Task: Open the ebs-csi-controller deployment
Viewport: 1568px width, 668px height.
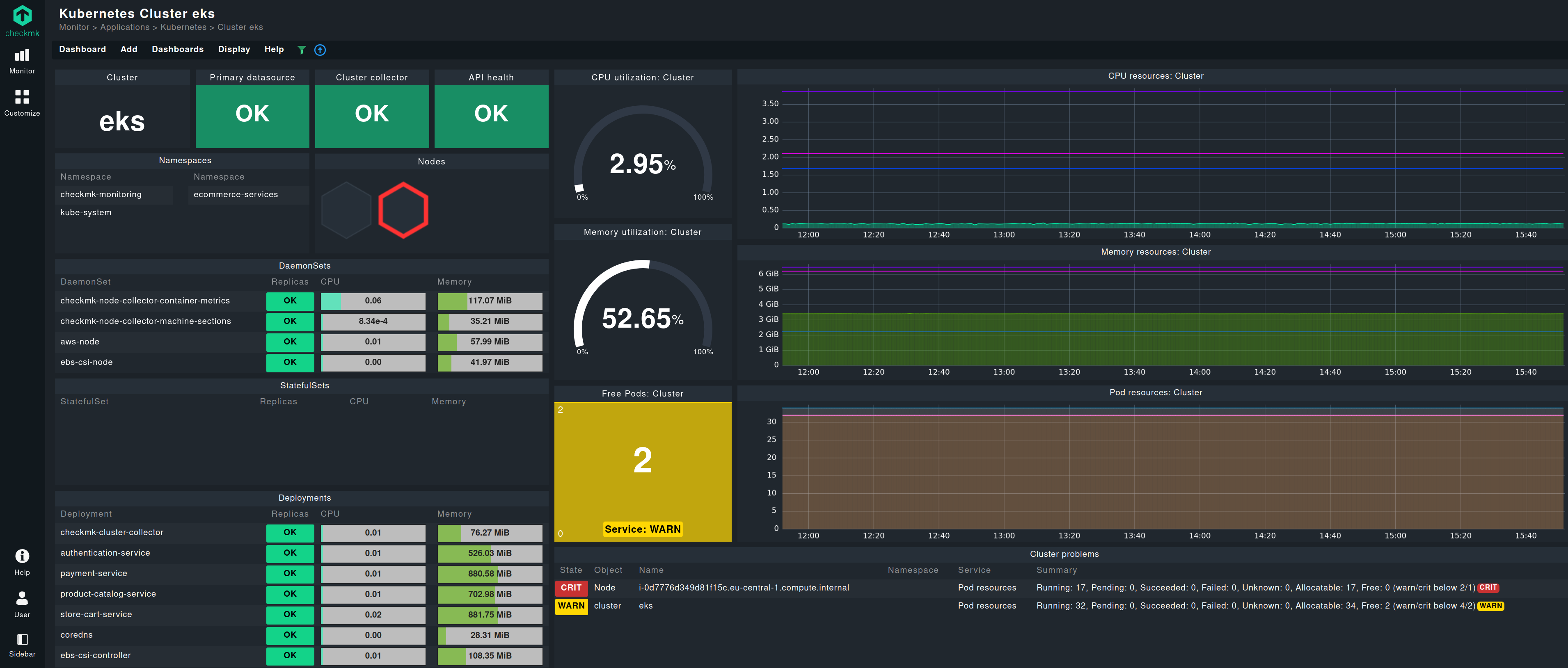Action: (x=96, y=655)
